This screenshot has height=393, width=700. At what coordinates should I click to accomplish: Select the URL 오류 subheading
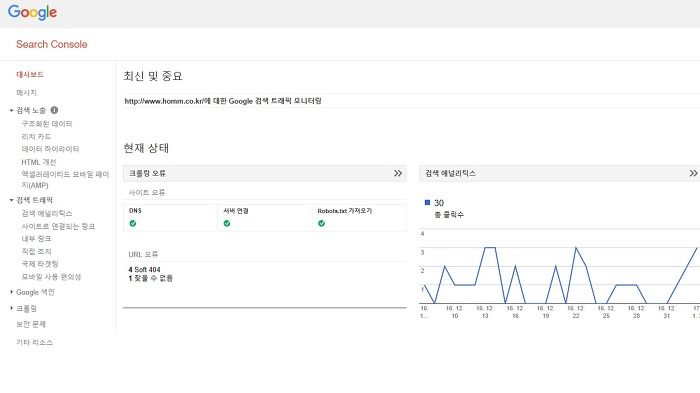(x=143, y=254)
